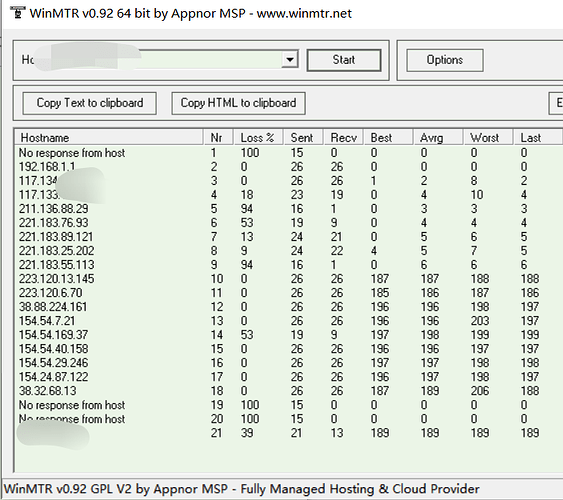Click Copy HTML to clipboard
Viewport: 563px width, 500px height.
(238, 103)
